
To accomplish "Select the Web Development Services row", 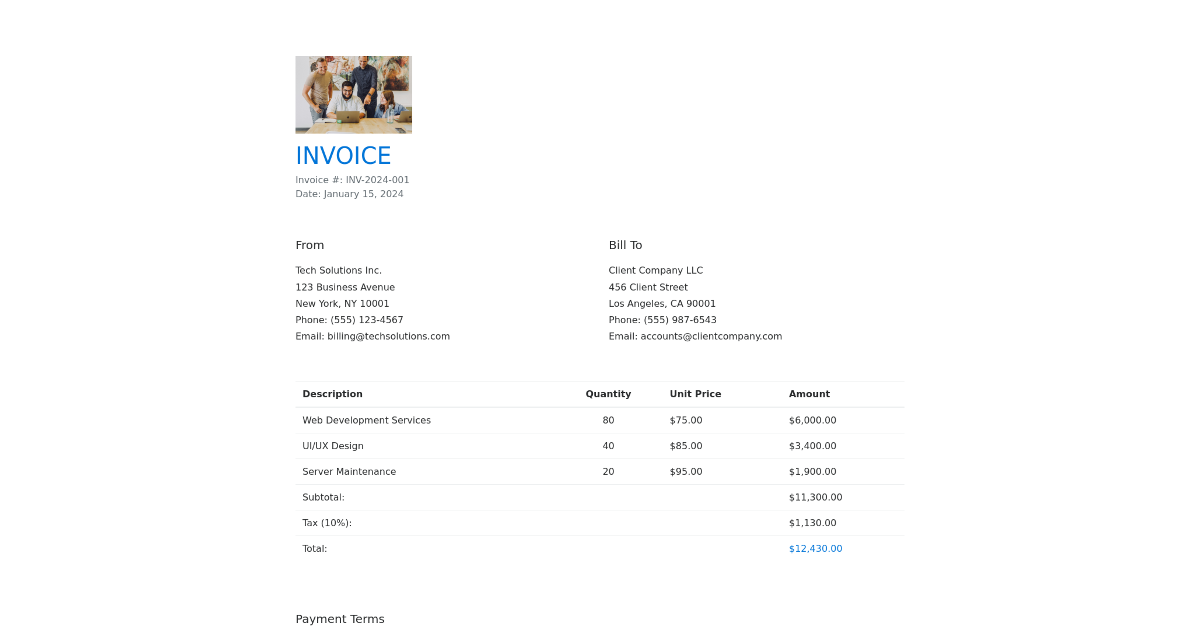I will click(x=366, y=420).
